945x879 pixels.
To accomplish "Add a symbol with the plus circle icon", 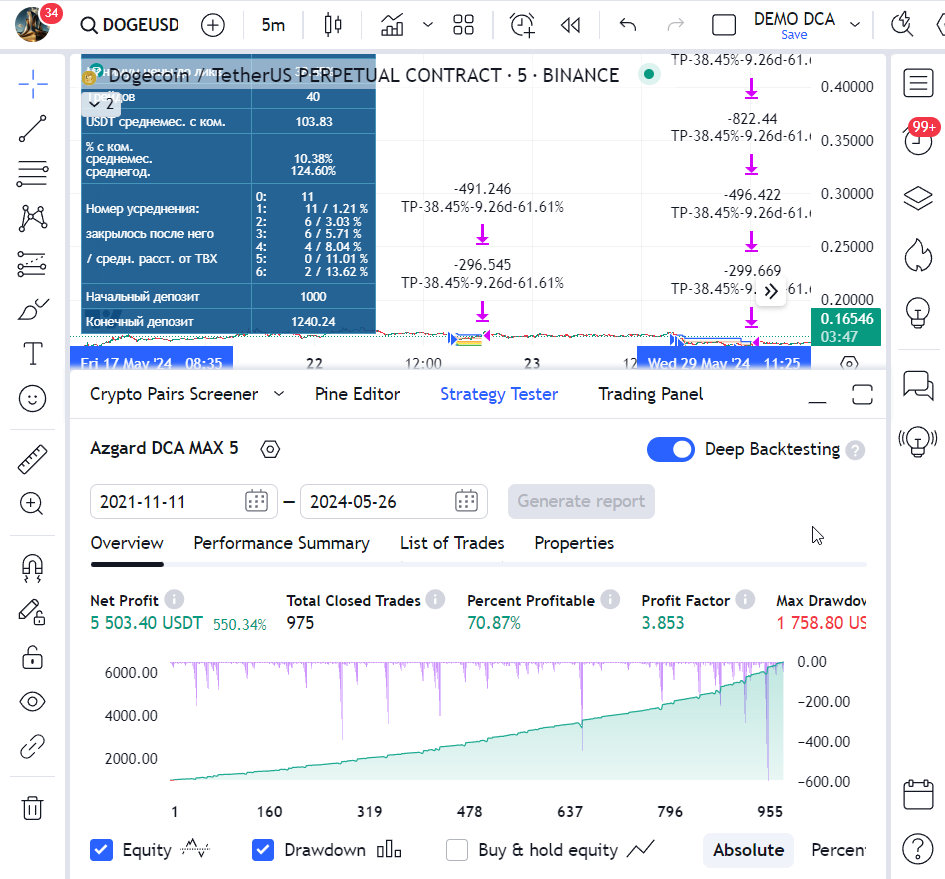I will point(213,25).
